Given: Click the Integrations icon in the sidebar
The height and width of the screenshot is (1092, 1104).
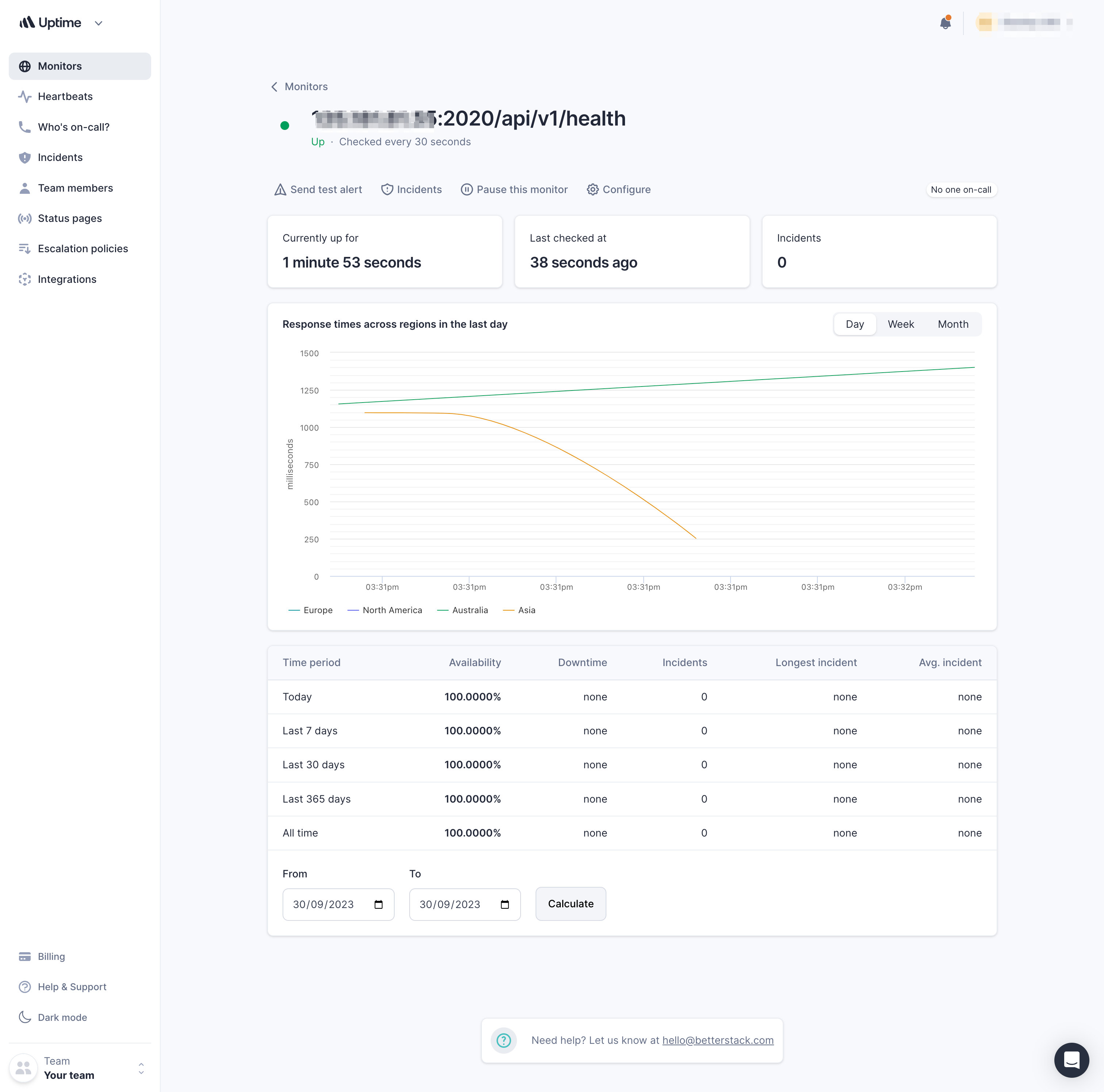Looking at the screenshot, I should coord(24,279).
